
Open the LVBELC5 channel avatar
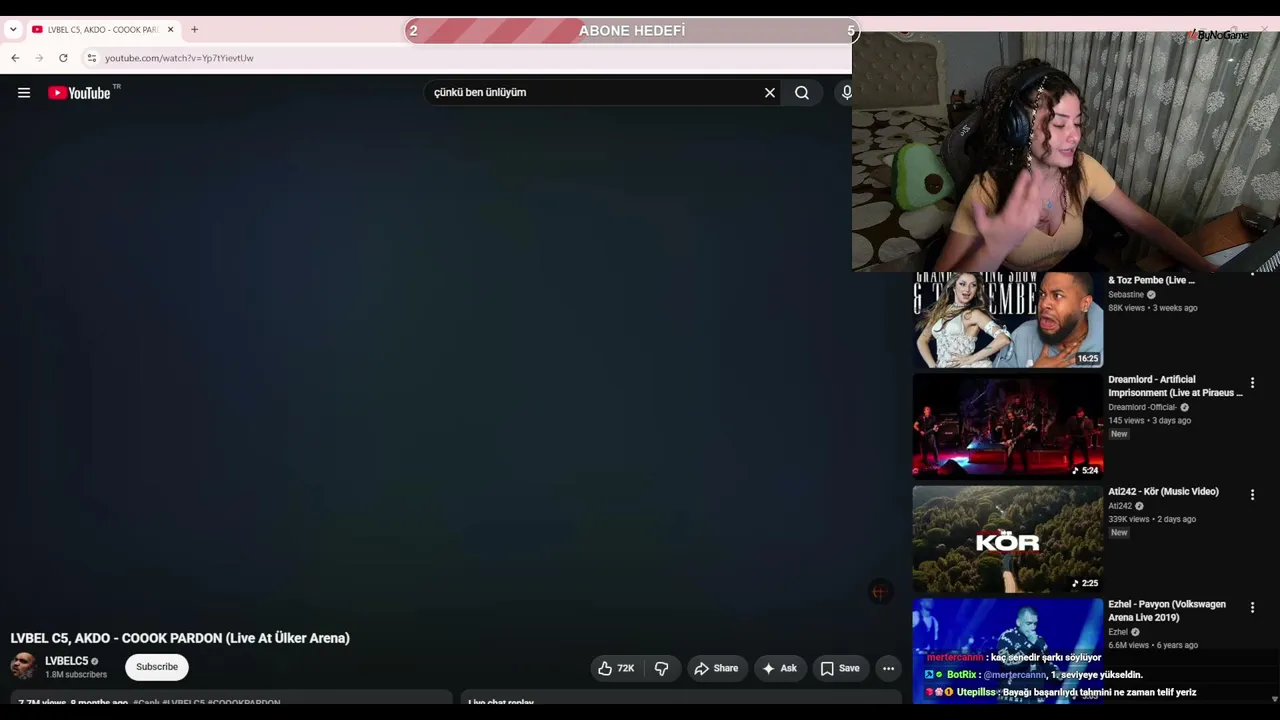point(24,666)
